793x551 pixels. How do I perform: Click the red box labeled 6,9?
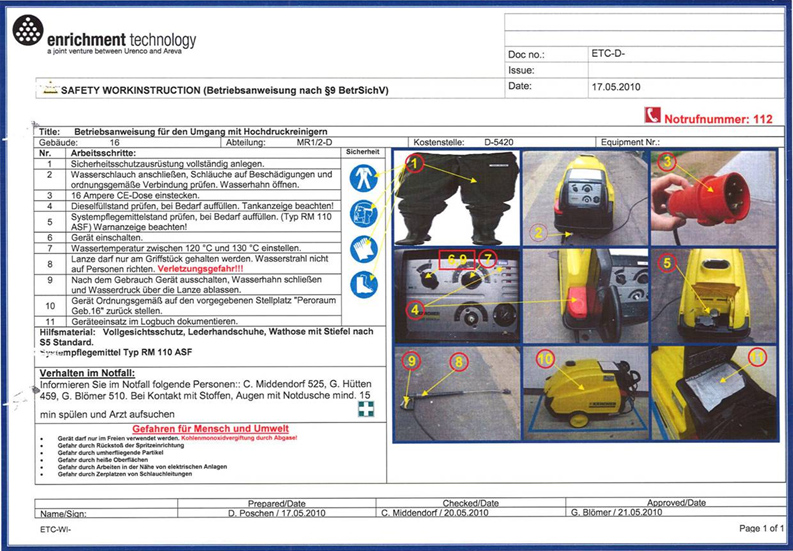click(x=456, y=259)
